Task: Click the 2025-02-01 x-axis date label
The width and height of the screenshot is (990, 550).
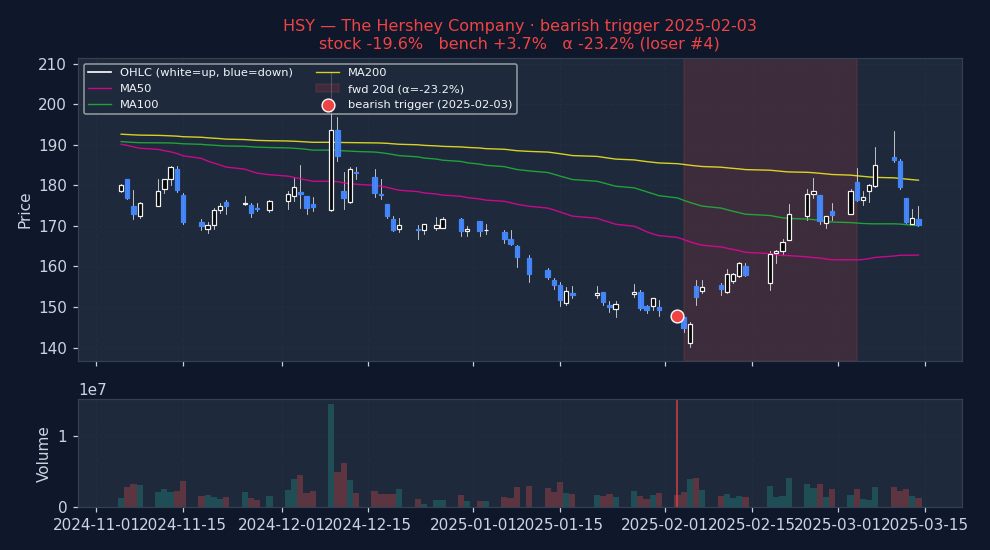Action: click(x=665, y=525)
